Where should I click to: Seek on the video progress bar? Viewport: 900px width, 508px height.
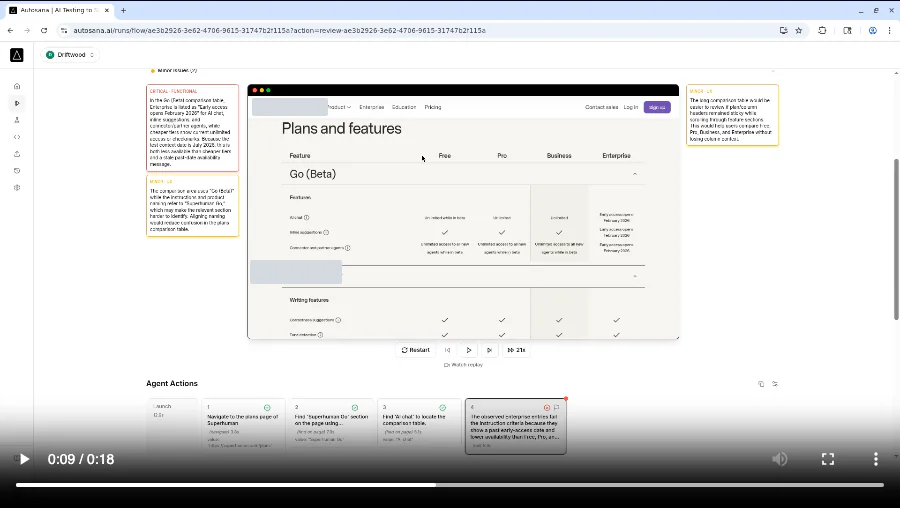pyautogui.click(x=449, y=485)
